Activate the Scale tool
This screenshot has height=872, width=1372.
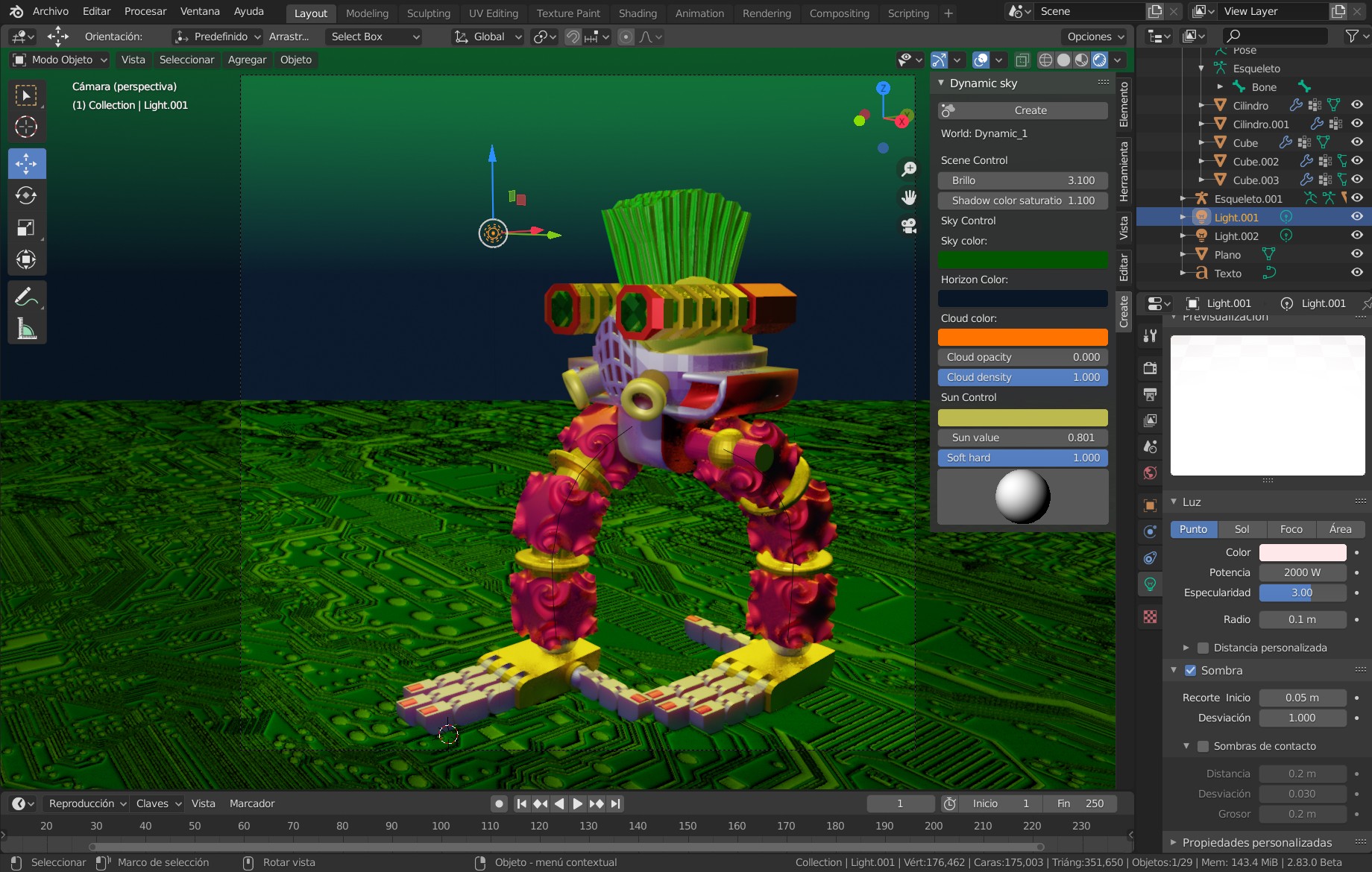pyautogui.click(x=26, y=227)
